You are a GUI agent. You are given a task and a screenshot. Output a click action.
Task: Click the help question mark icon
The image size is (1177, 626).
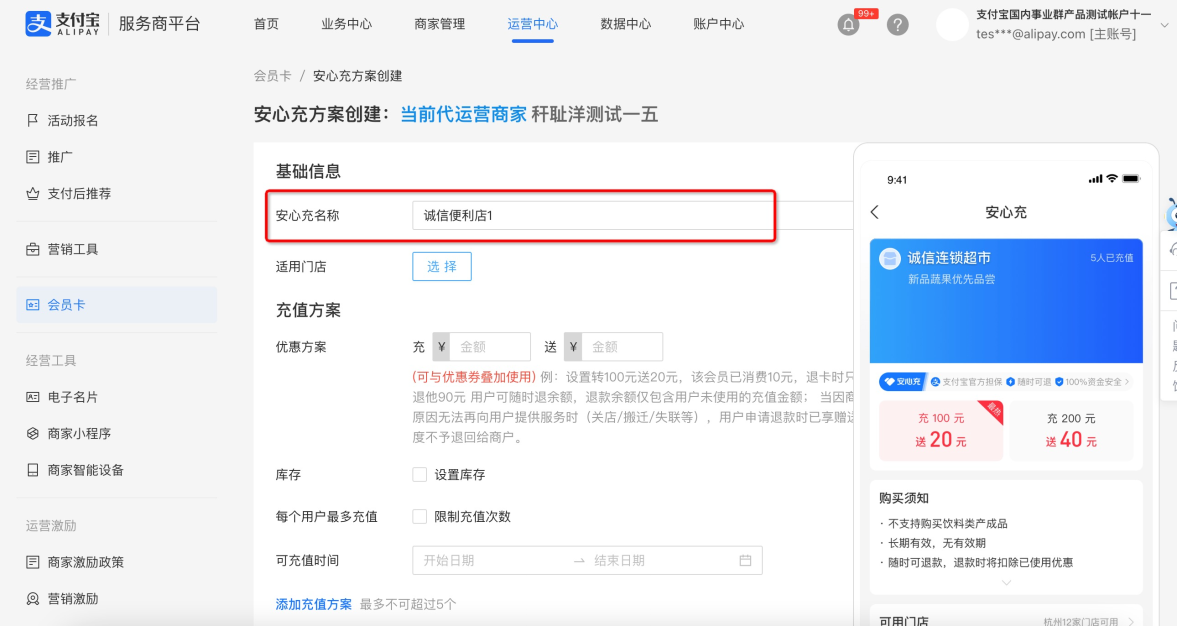tap(898, 25)
